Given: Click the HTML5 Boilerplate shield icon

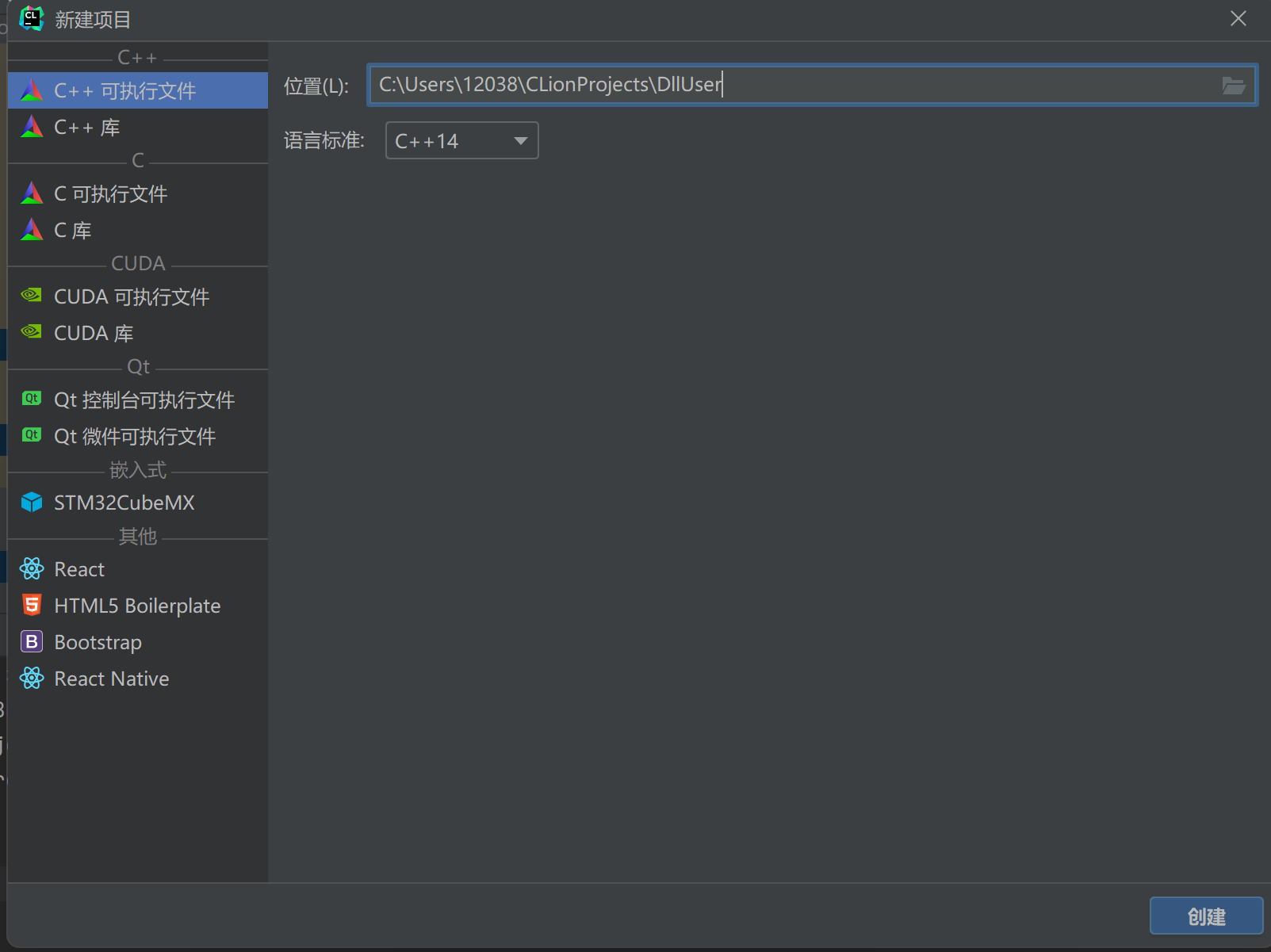Looking at the screenshot, I should (x=32, y=605).
